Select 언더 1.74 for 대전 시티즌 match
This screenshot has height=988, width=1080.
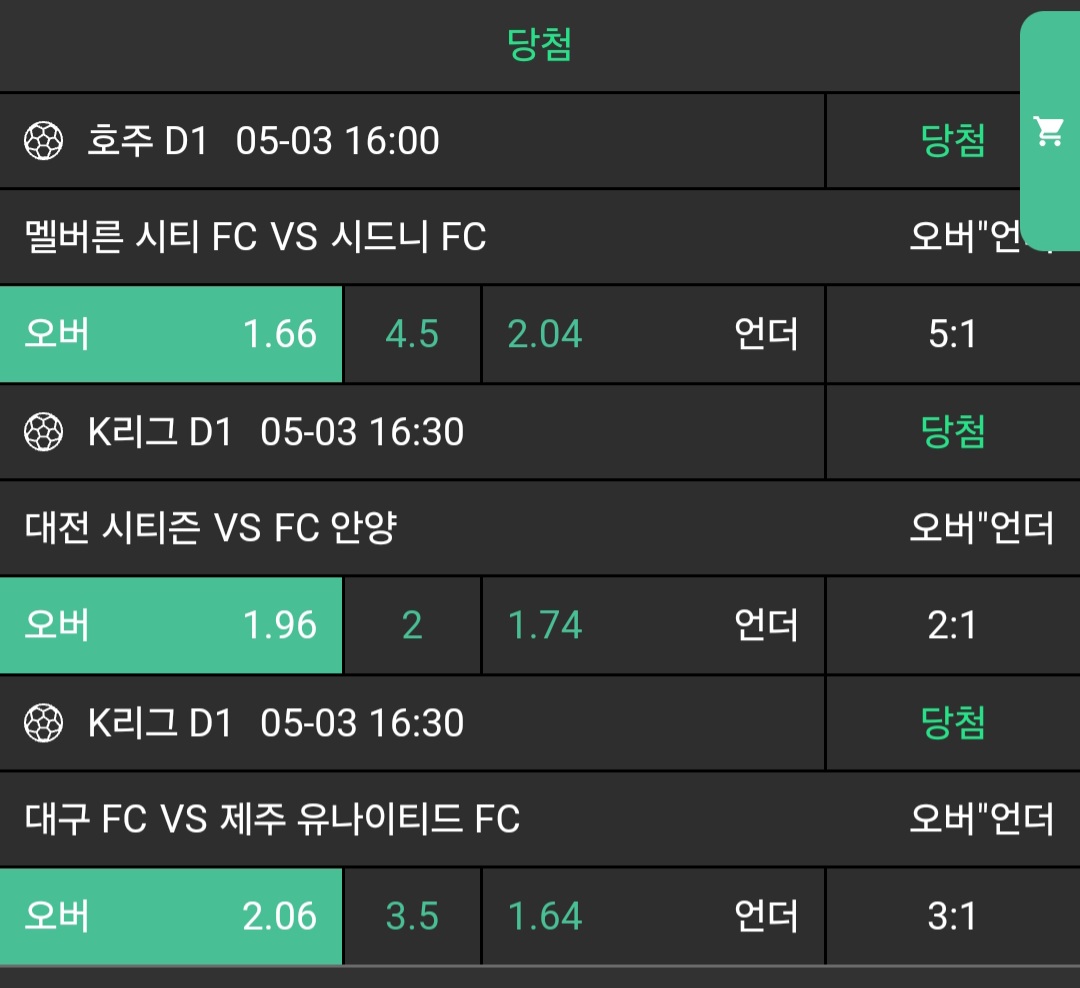tap(653, 625)
